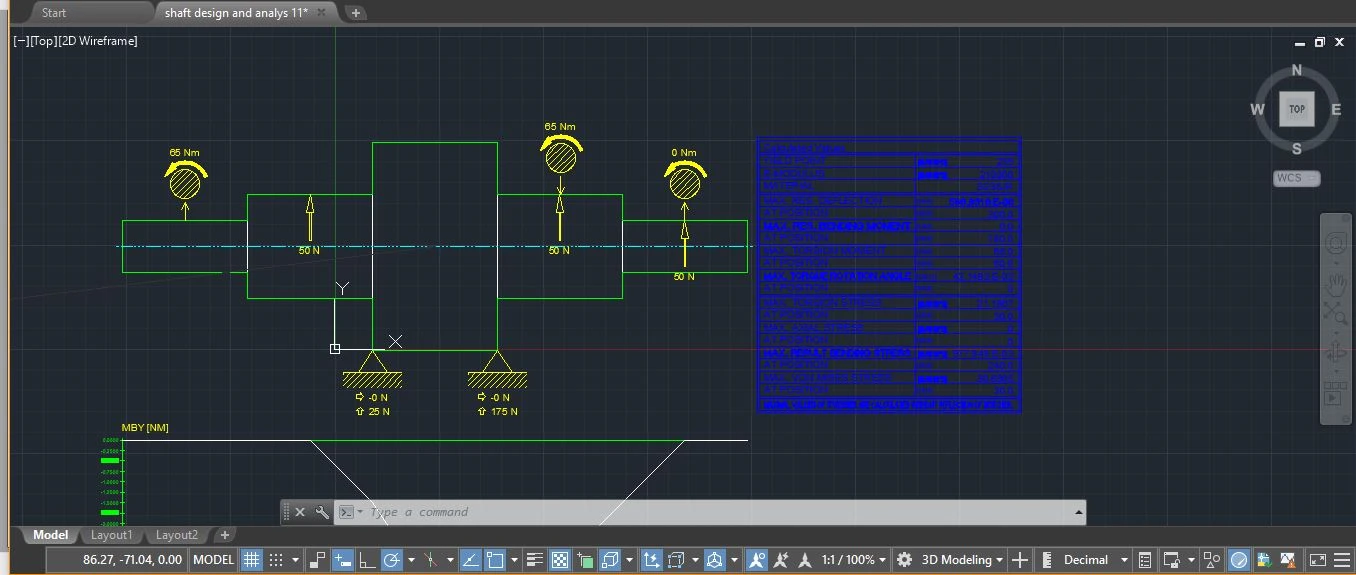Open status bar customization menu icon
1356x575 pixels.
(x=1342, y=560)
